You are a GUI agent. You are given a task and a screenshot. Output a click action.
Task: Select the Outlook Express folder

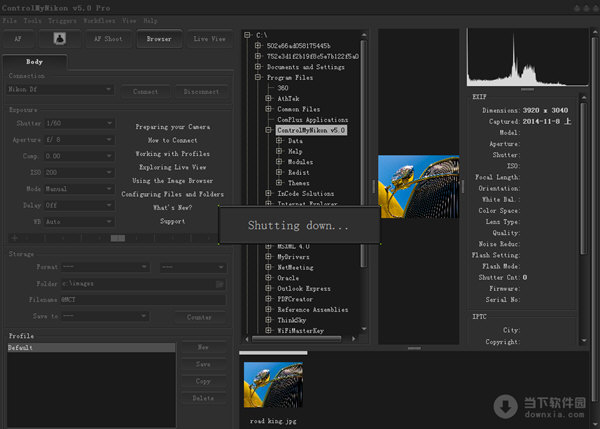(x=303, y=289)
